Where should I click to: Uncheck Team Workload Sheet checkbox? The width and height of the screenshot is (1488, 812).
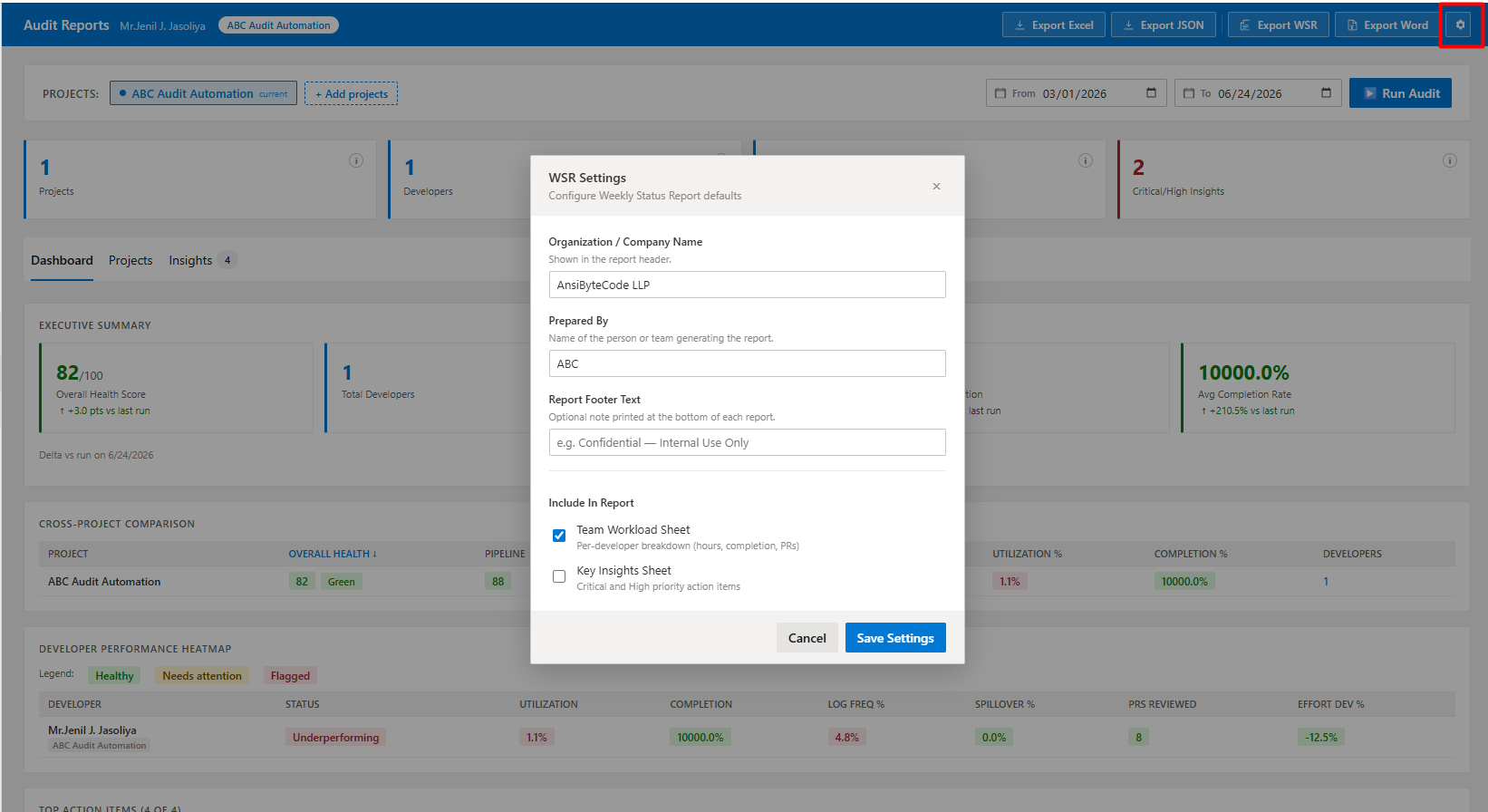(x=559, y=536)
